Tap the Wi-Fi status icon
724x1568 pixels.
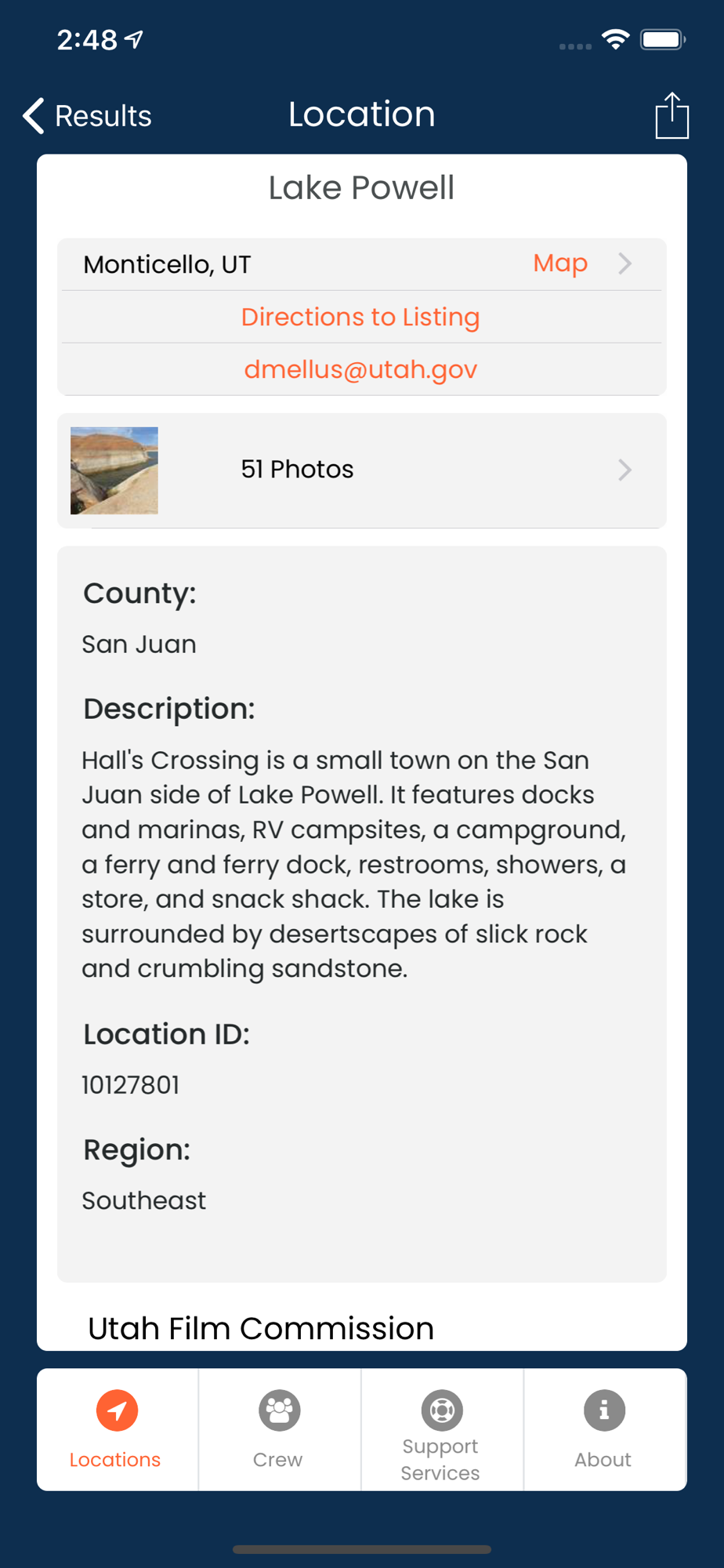[616, 39]
